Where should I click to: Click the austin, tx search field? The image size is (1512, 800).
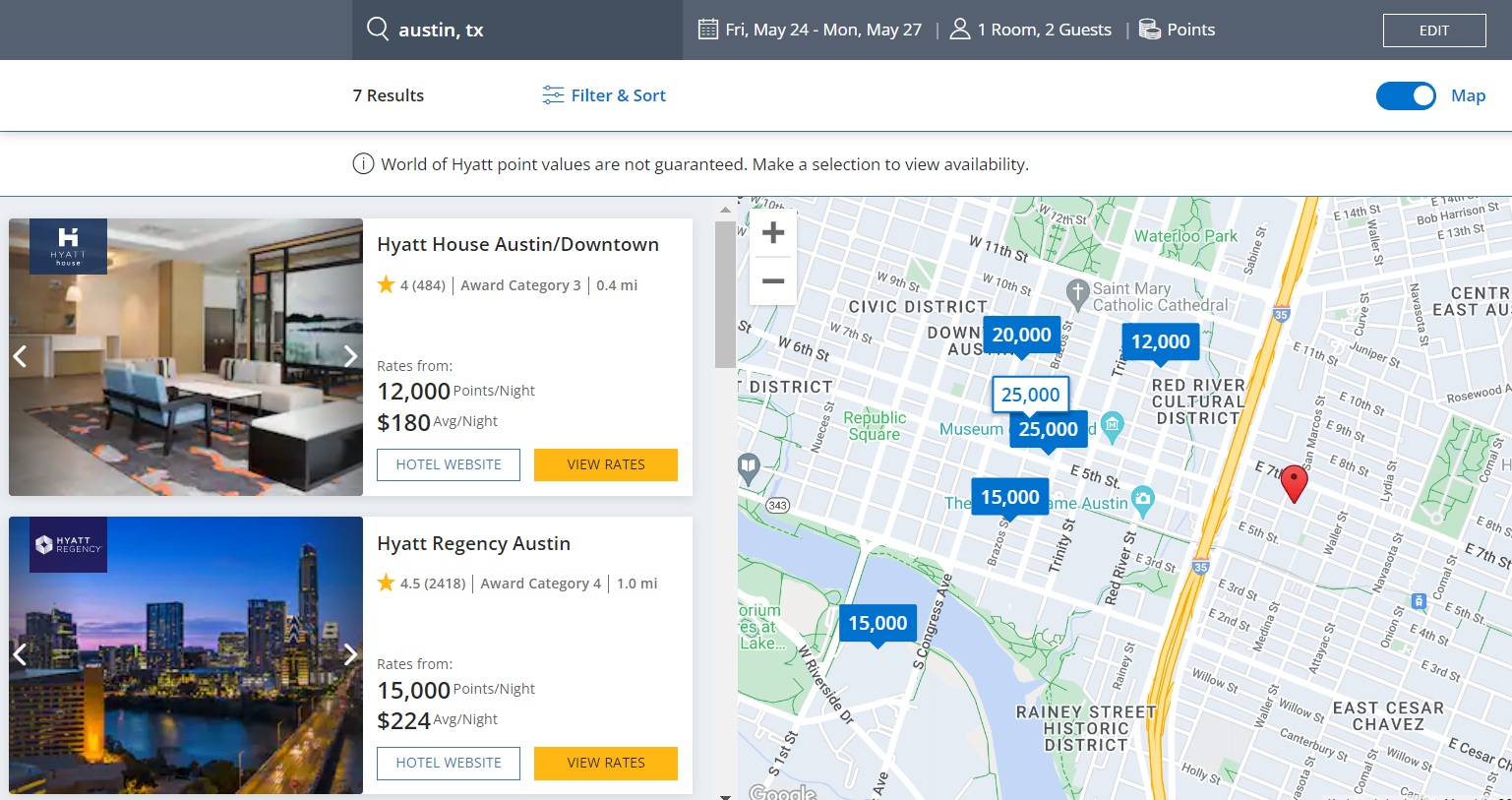(531, 30)
